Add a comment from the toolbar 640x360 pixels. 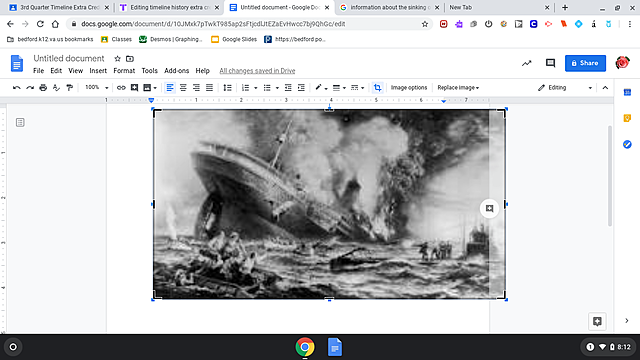(134, 87)
